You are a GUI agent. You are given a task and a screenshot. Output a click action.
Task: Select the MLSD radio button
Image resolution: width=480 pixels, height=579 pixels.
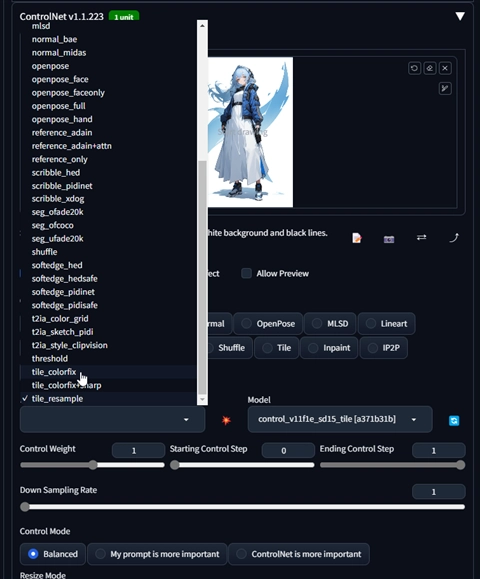[x=330, y=324]
